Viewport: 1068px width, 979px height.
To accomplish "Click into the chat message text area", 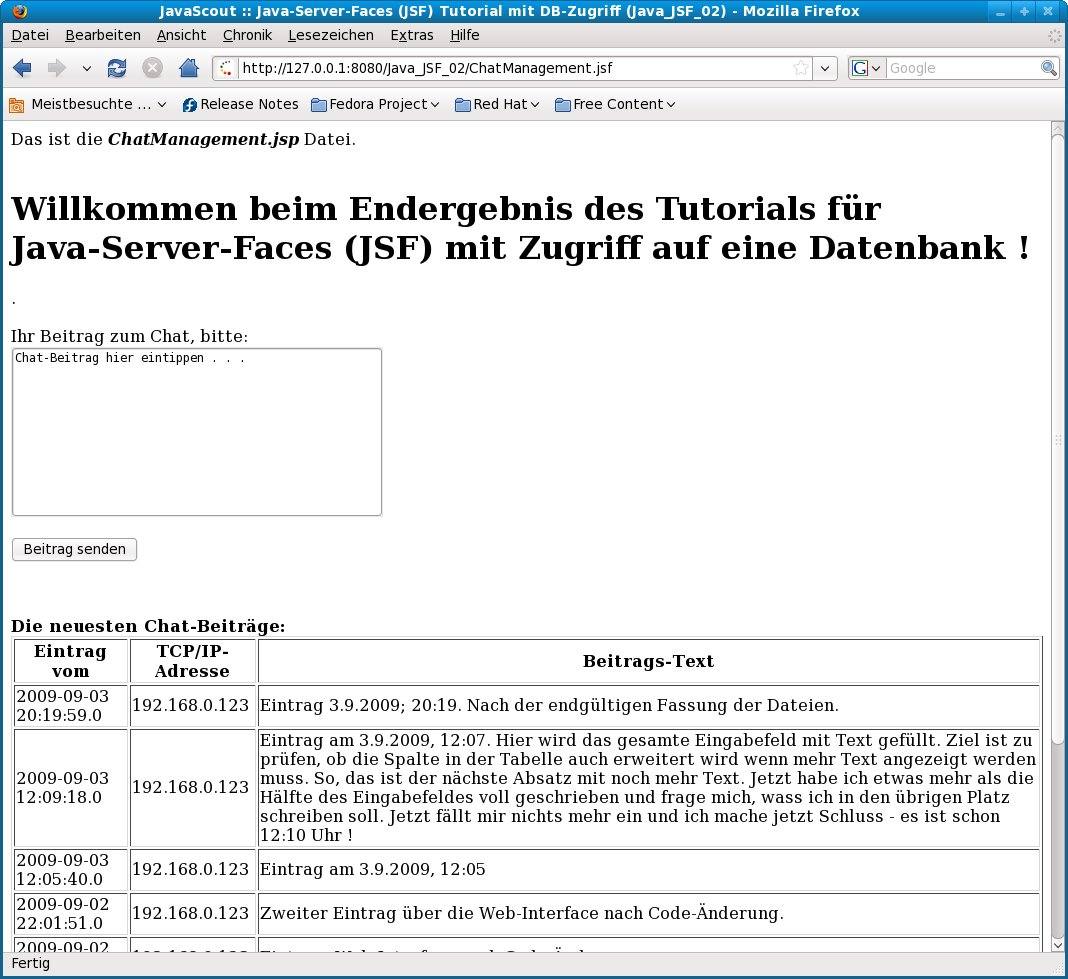I will coord(196,432).
